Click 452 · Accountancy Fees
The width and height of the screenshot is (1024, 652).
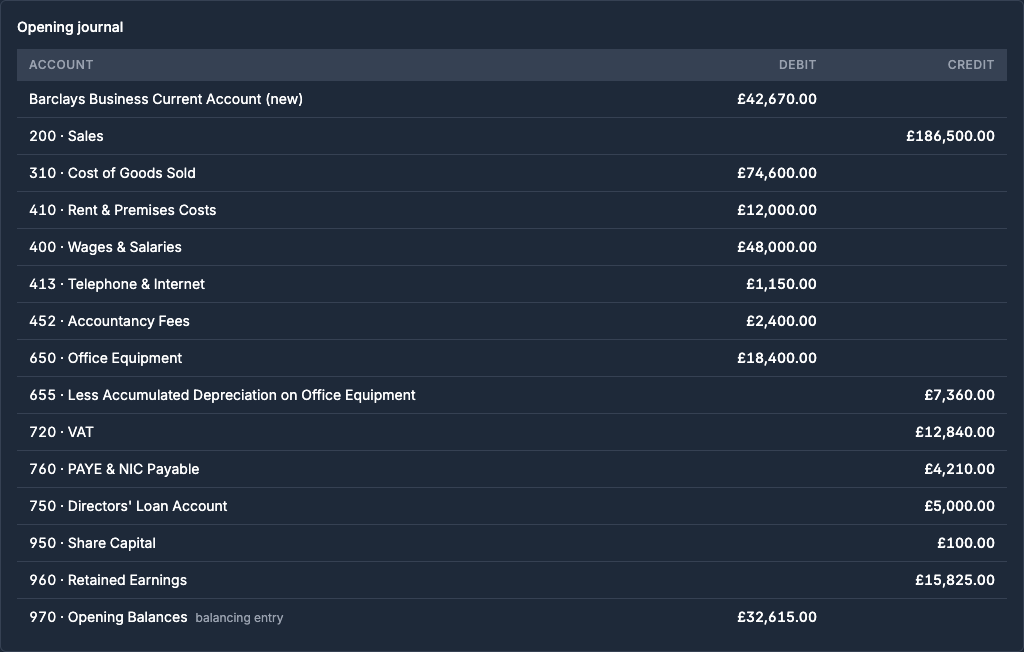point(109,321)
